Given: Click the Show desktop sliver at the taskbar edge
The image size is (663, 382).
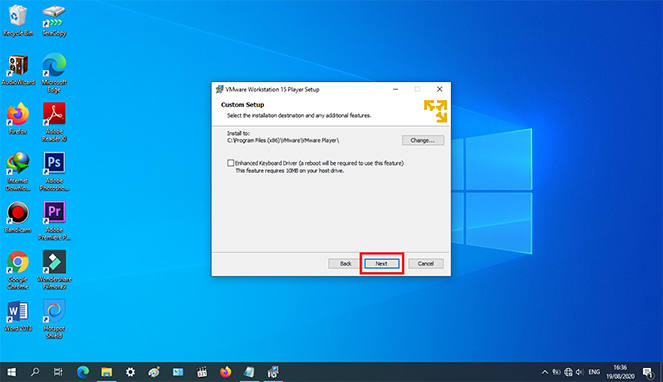Looking at the screenshot, I should 661,372.
